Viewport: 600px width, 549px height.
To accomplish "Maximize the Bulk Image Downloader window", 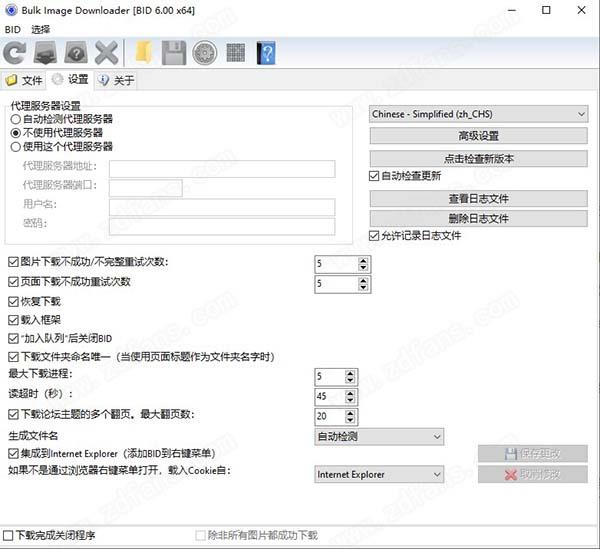I will pyautogui.click(x=546, y=10).
